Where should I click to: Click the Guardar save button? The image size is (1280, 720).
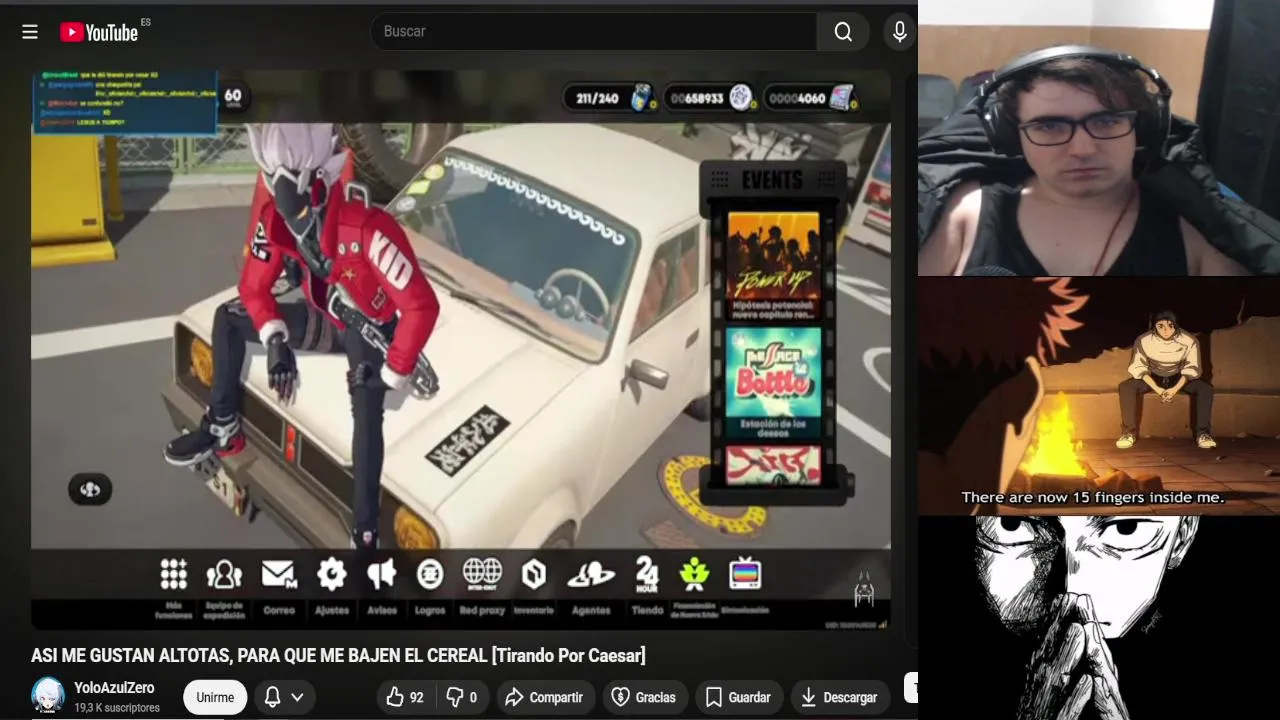[739, 697]
